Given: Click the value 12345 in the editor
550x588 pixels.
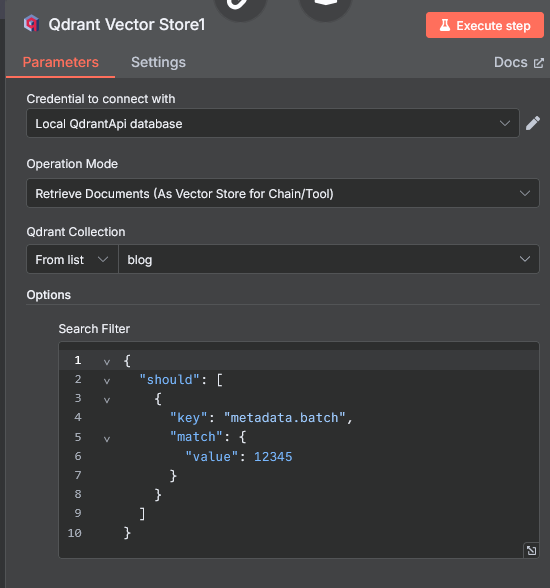Looking at the screenshot, I should [x=273, y=456].
